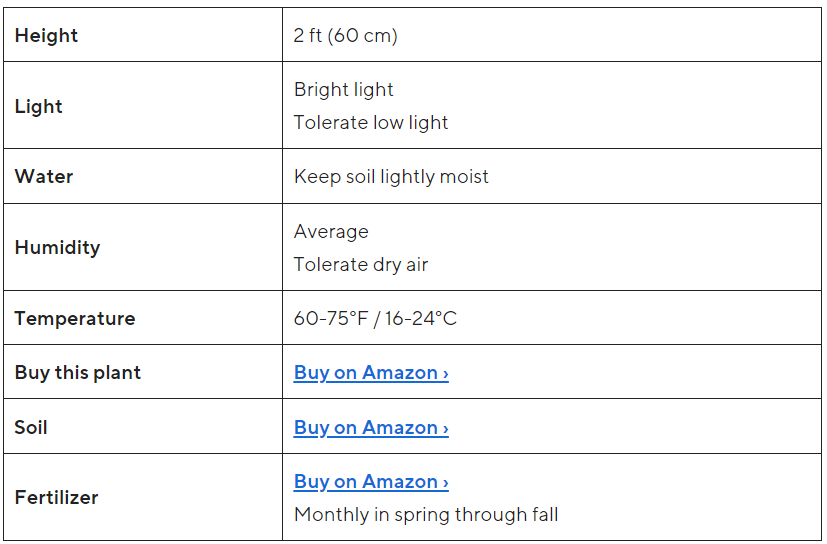
Task: Click the "60-75°F / 16-24°C" temperature value
Action: [375, 319]
